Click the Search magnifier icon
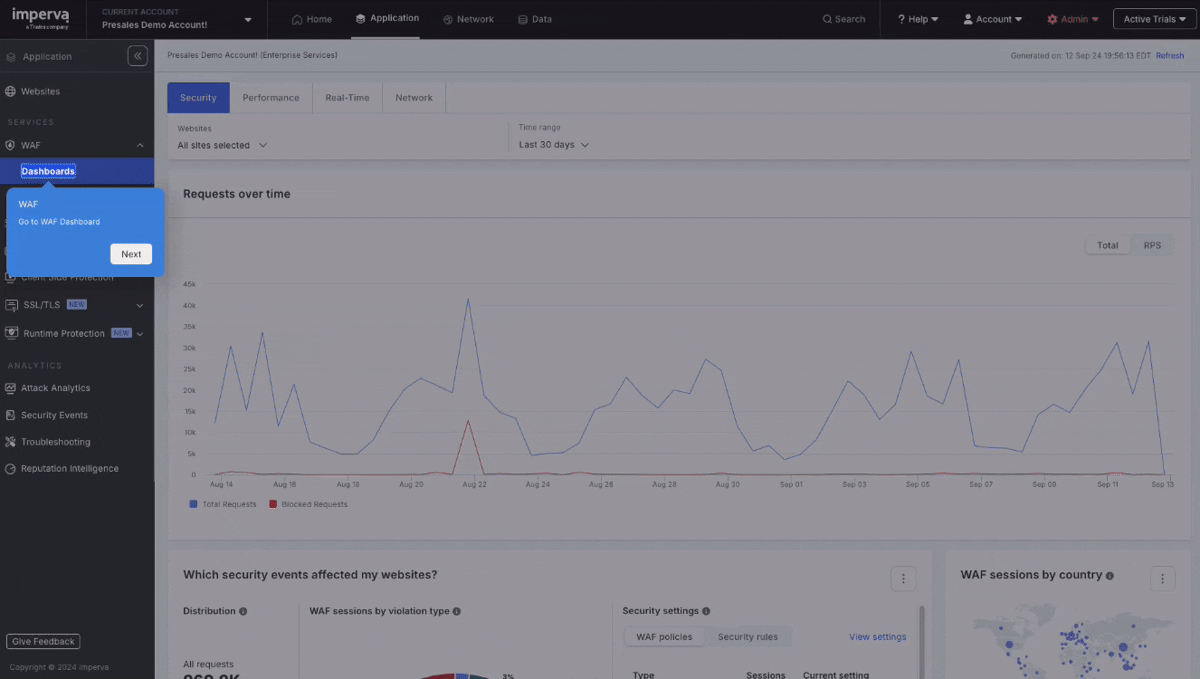The height and width of the screenshot is (679, 1200). 827,19
